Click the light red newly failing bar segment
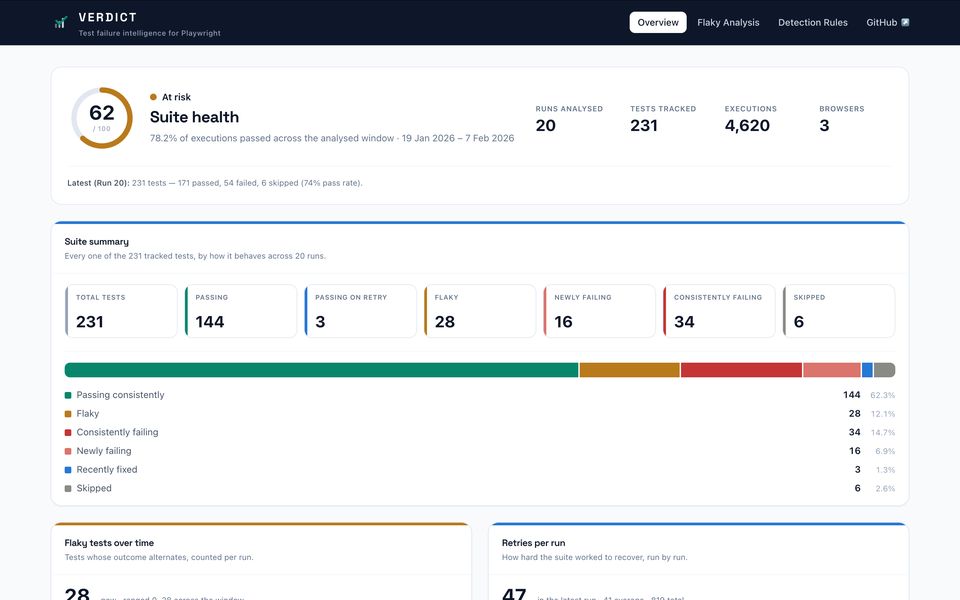960x600 pixels. click(831, 370)
